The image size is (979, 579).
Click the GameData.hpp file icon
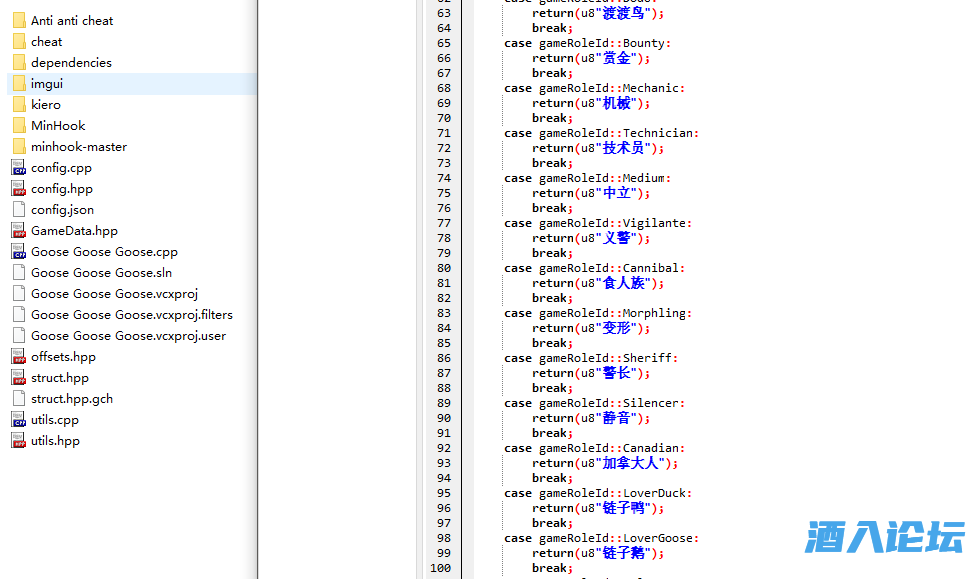pos(19,231)
